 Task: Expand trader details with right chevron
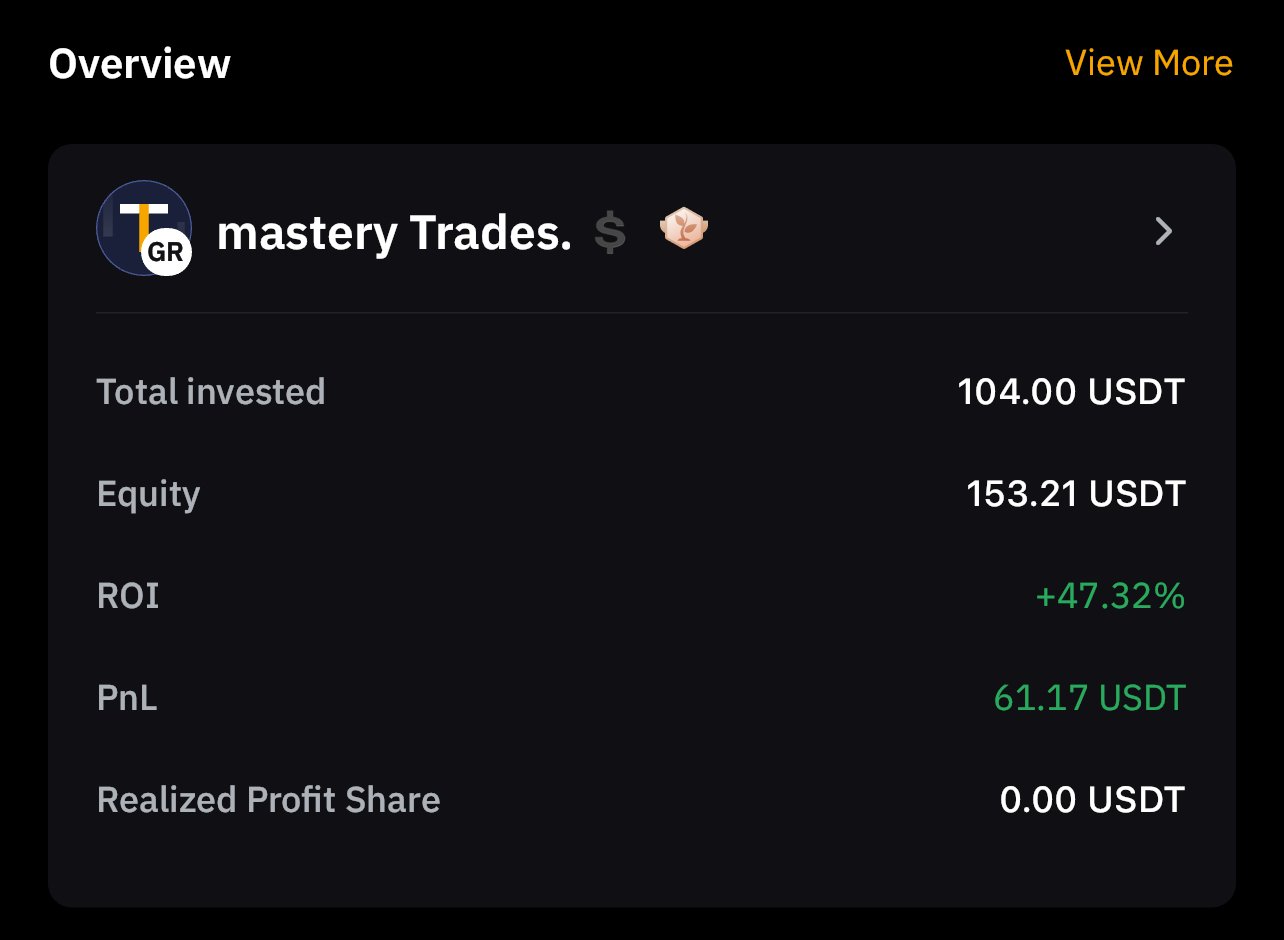(x=1163, y=232)
